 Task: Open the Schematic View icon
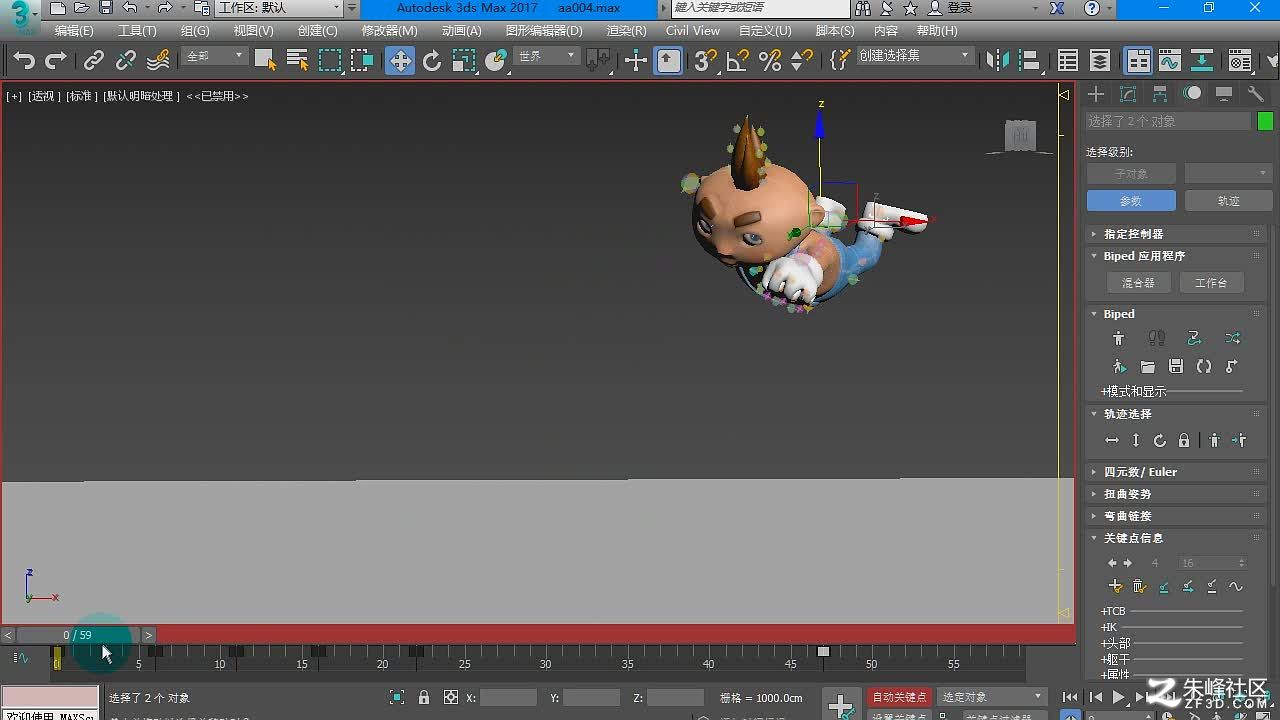click(1202, 61)
